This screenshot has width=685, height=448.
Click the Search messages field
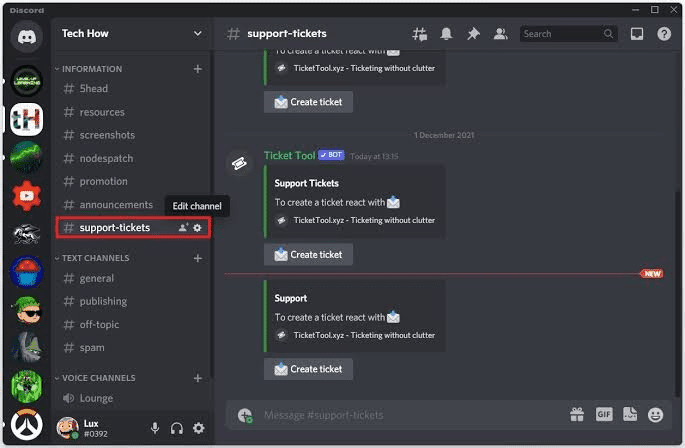tap(568, 34)
